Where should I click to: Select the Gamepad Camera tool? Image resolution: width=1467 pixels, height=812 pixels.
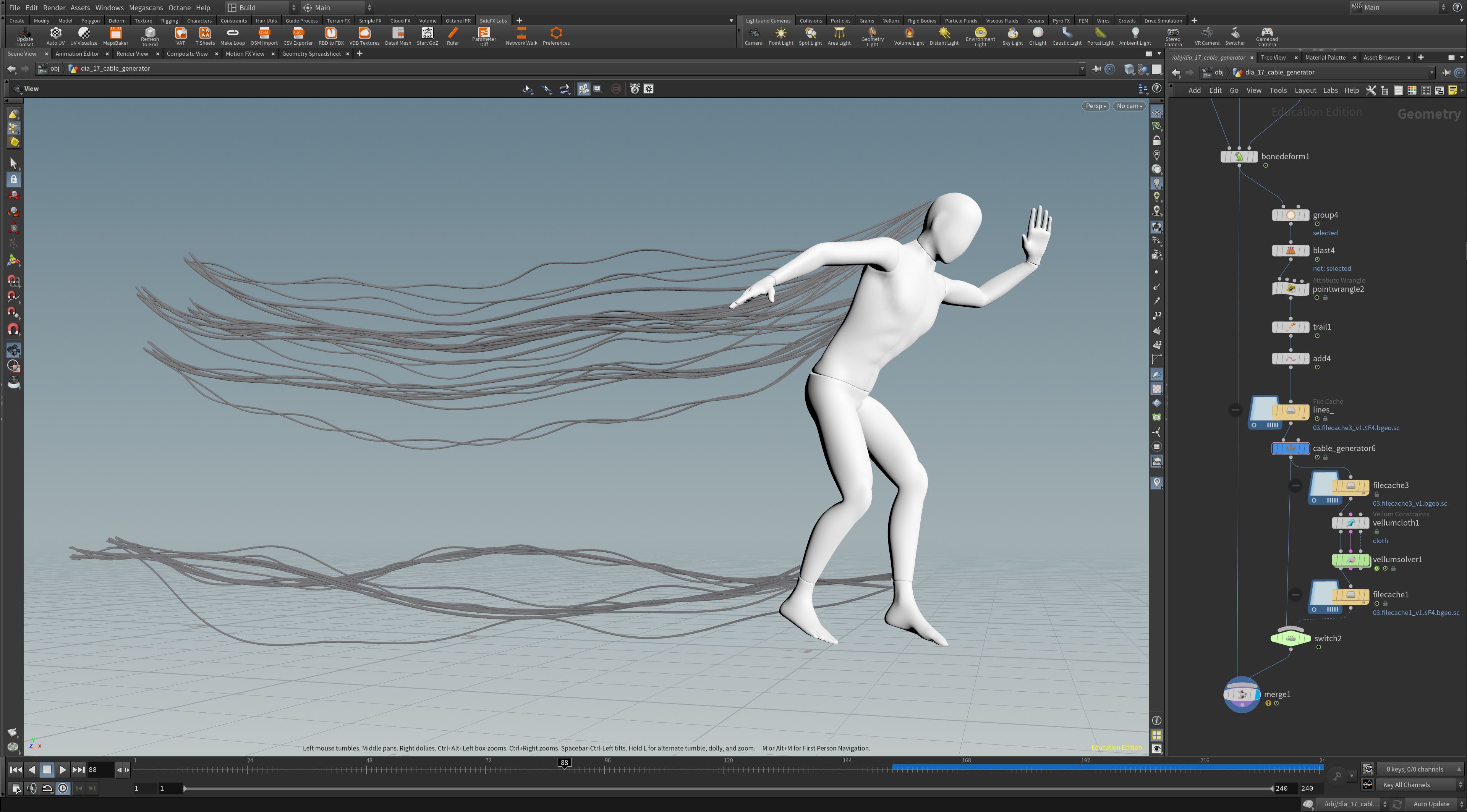(1266, 36)
